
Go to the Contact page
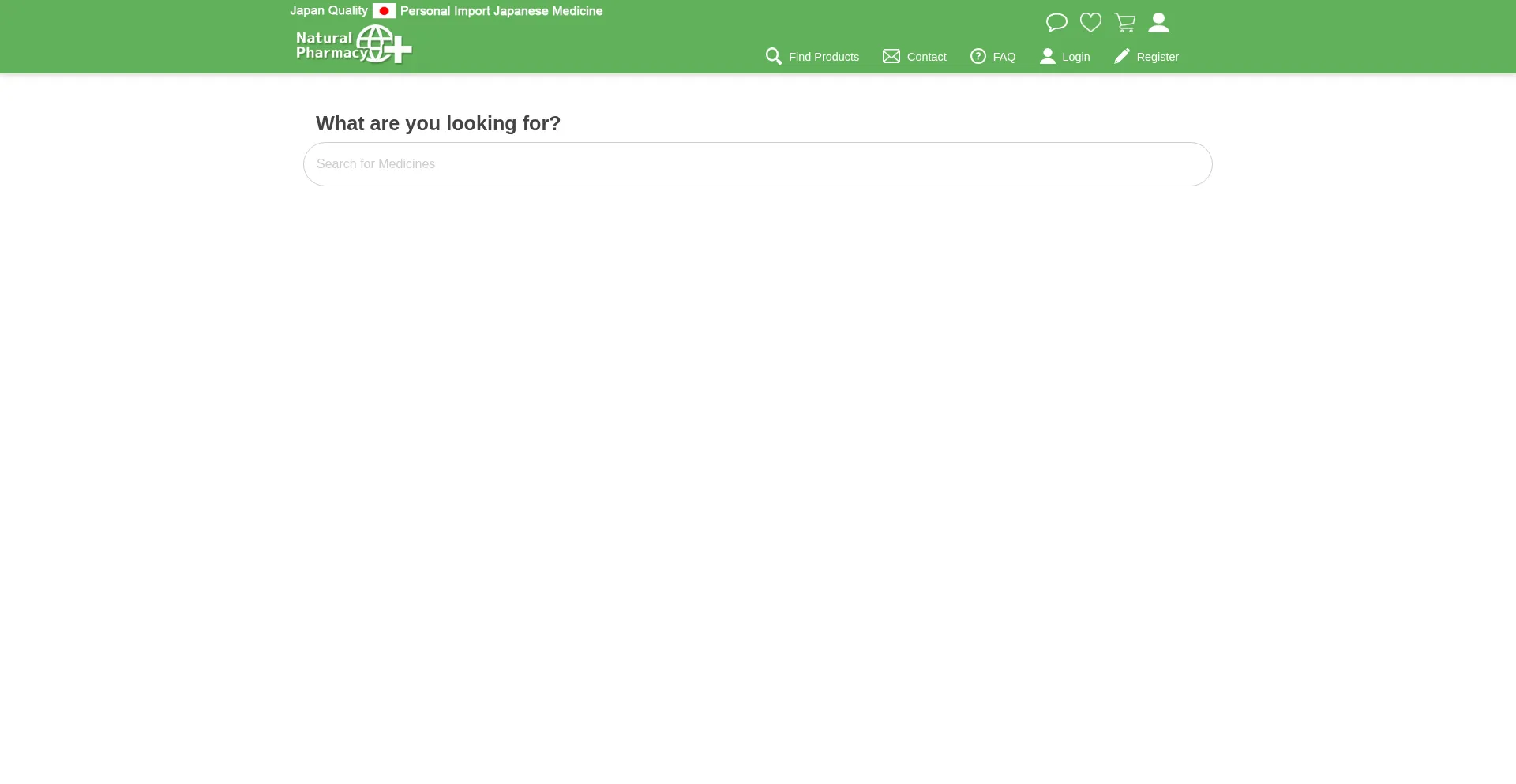(926, 57)
